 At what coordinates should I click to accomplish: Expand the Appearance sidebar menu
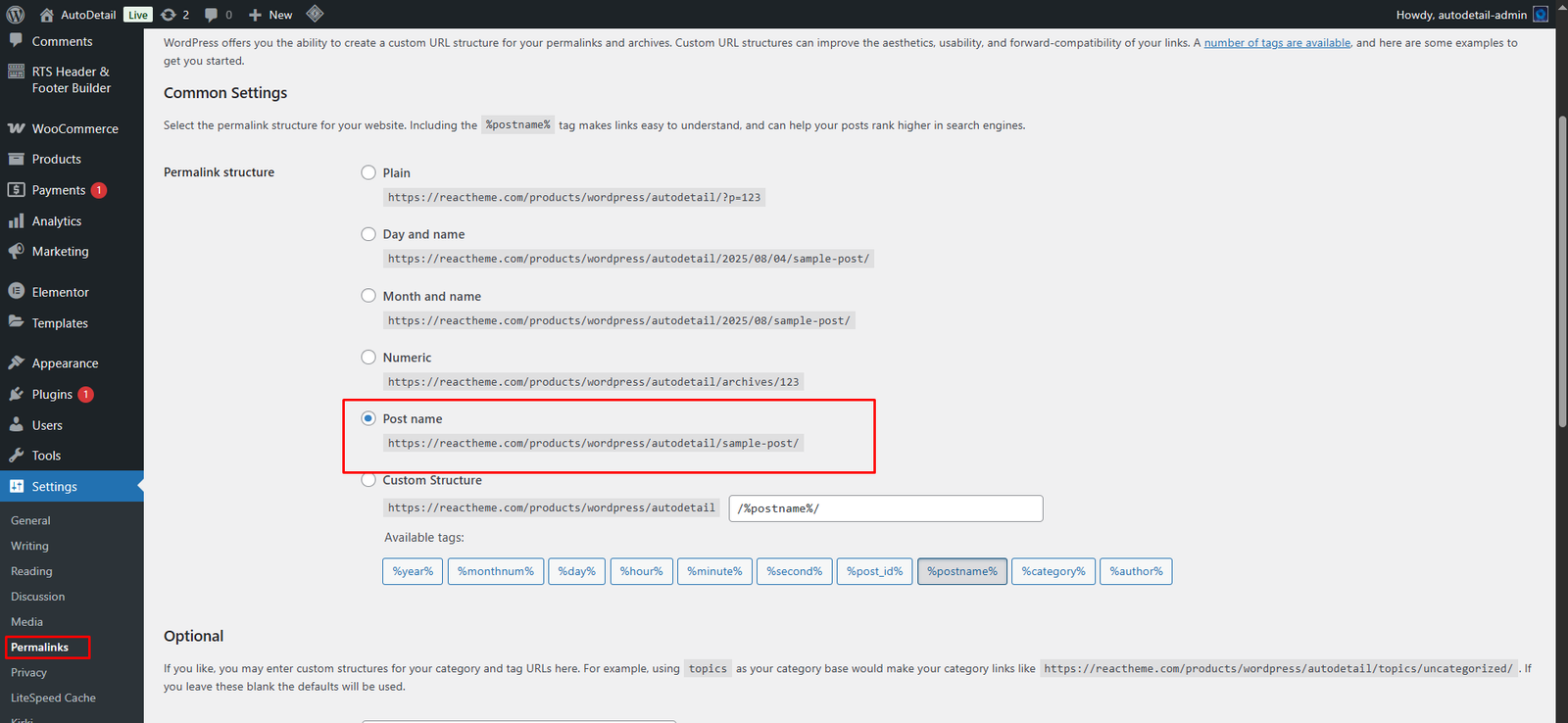65,363
